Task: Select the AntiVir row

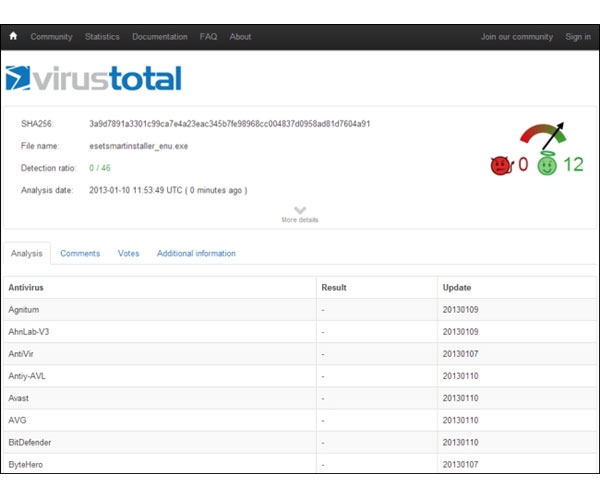Action: pyautogui.click(x=300, y=354)
